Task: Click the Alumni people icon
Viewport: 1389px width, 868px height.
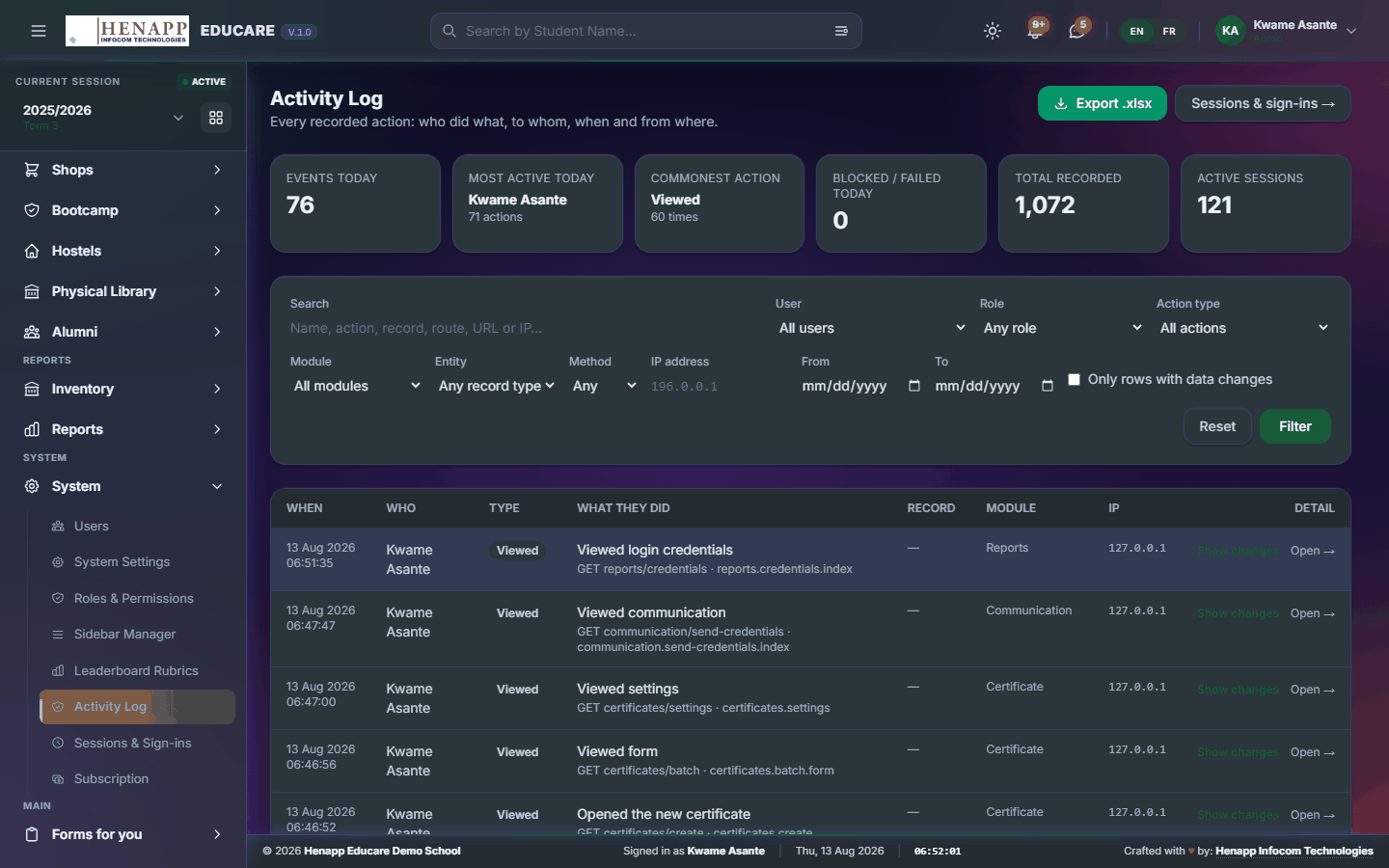Action: tap(32, 332)
